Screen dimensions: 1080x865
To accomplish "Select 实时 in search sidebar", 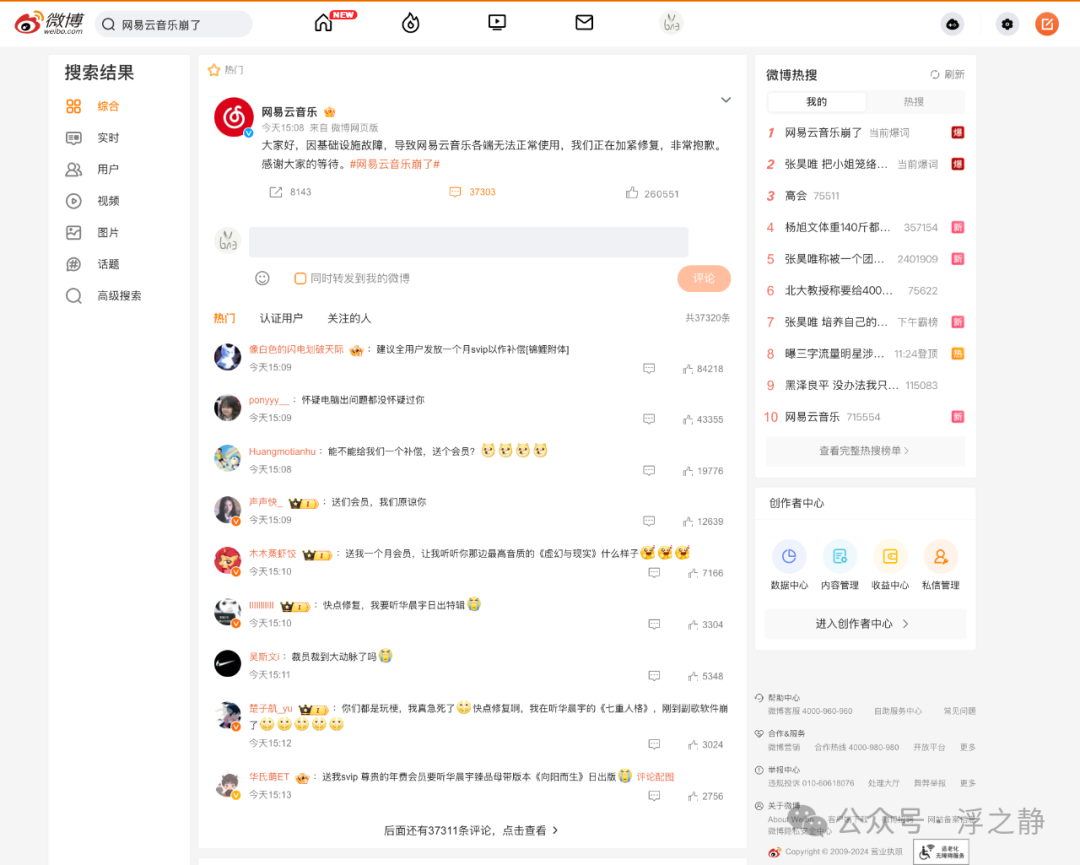I will pyautogui.click(x=108, y=138).
